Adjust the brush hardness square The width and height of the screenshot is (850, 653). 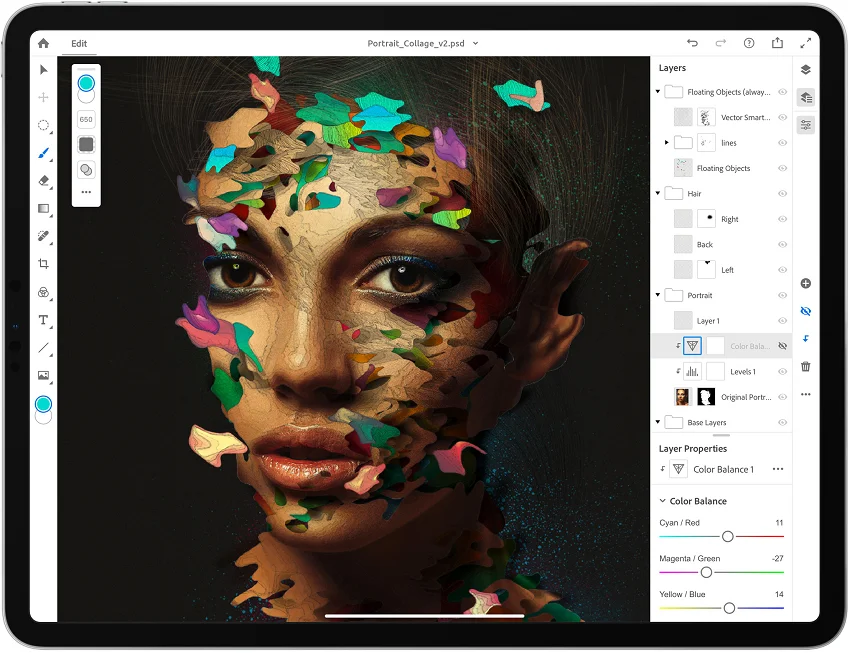(86, 144)
